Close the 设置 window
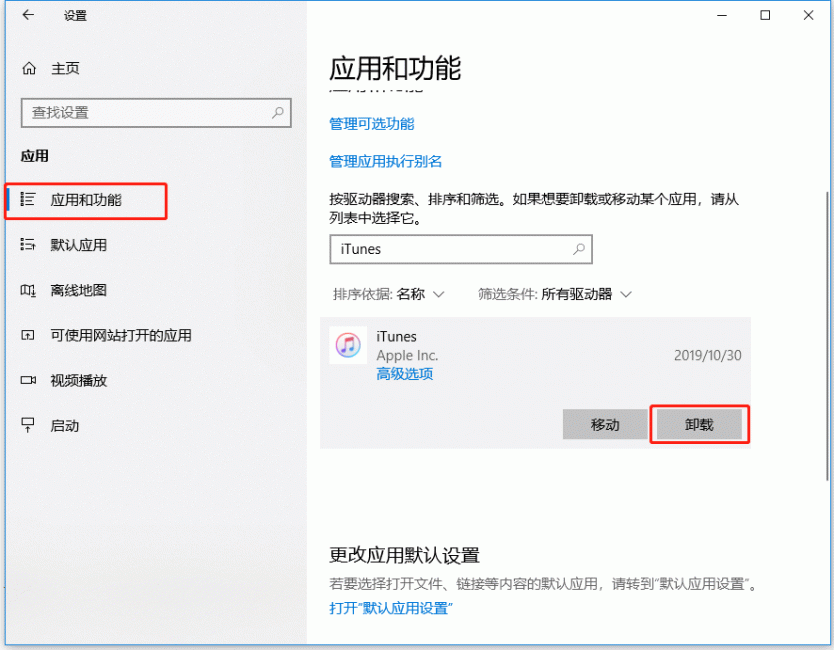Screen dimensions: 834x650 pyautogui.click(x=808, y=15)
